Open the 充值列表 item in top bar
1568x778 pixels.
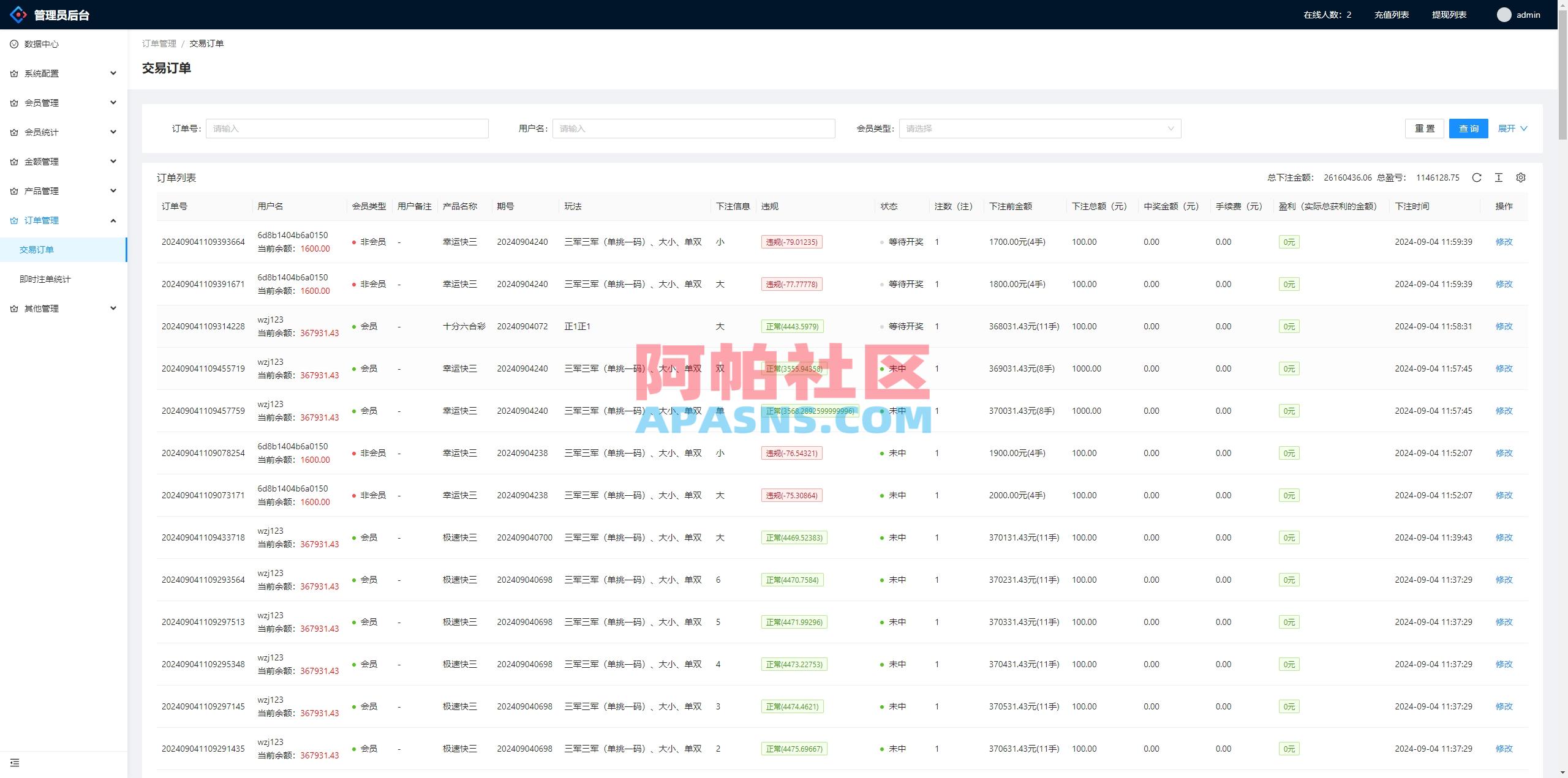1390,14
